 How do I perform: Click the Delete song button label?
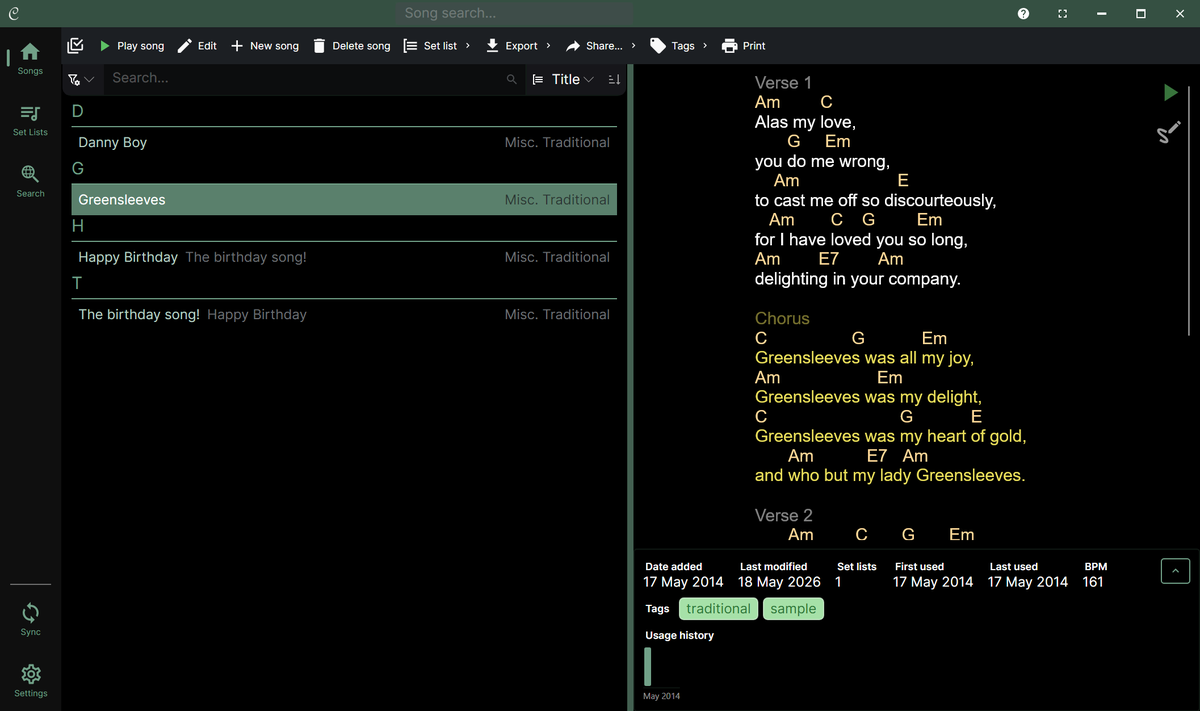361,46
